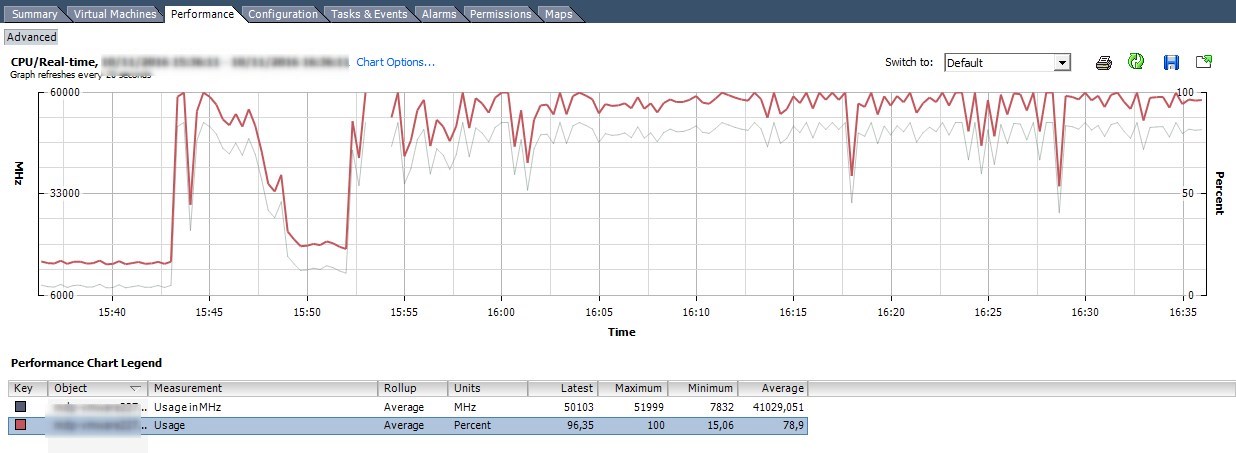This screenshot has width=1236, height=453.
Task: Open Chart Options
Action: 395,62
